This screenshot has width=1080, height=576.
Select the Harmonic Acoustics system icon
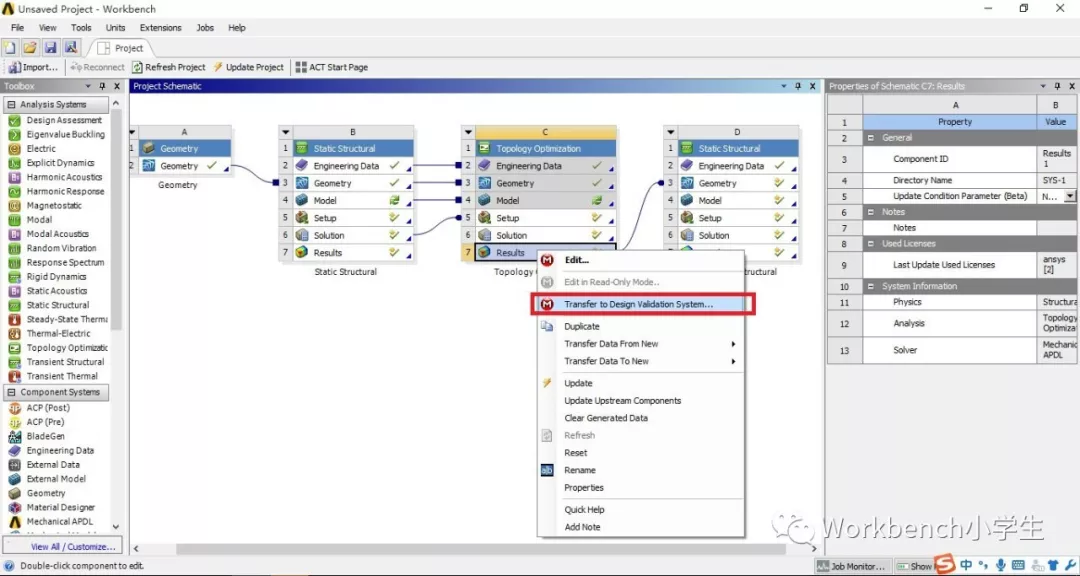tap(14, 177)
